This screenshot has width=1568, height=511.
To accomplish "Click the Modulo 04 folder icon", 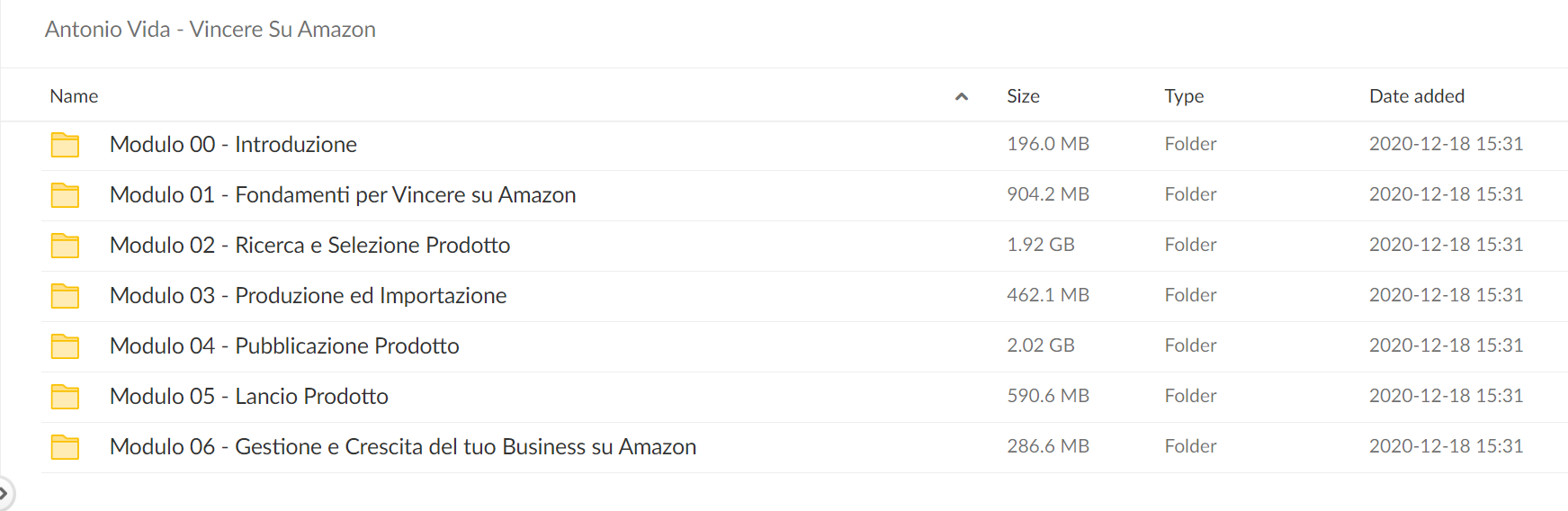I will click(x=65, y=346).
